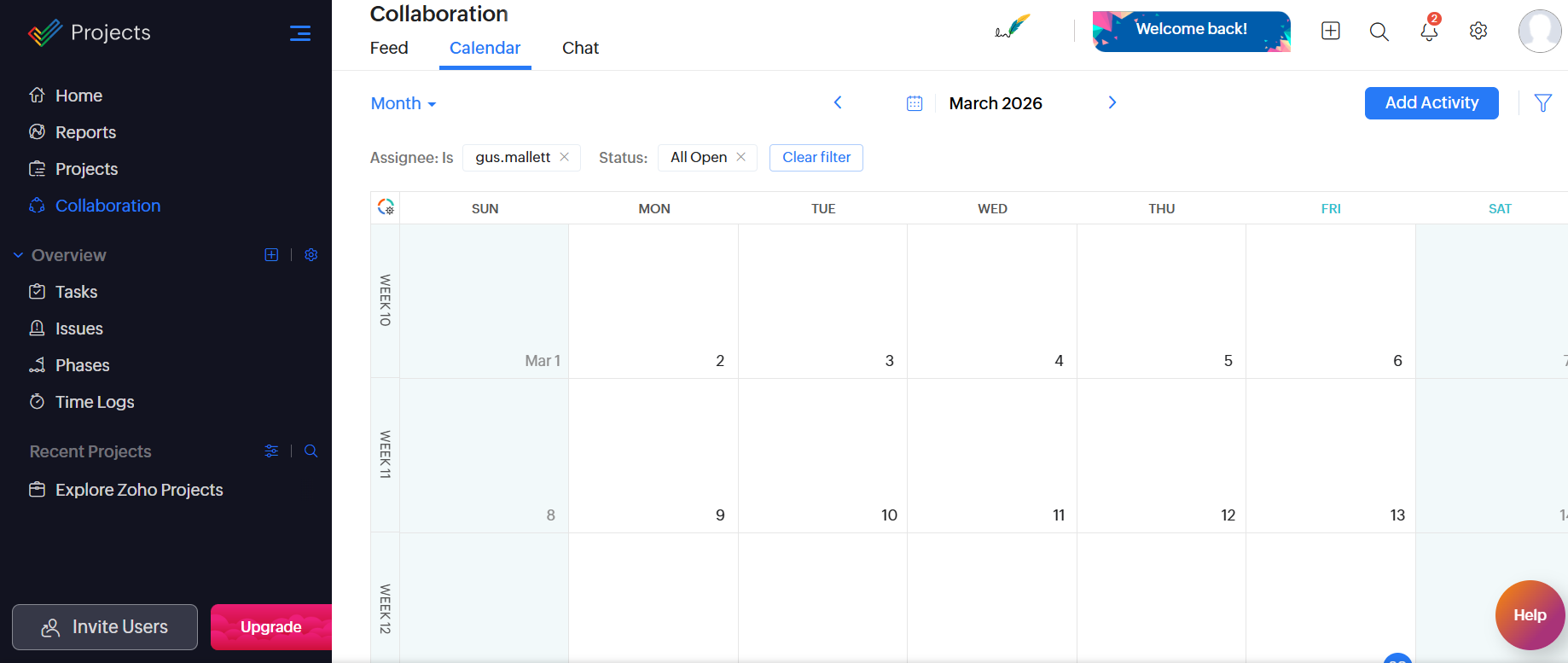Switch to the Calendar tab

pyautogui.click(x=485, y=48)
